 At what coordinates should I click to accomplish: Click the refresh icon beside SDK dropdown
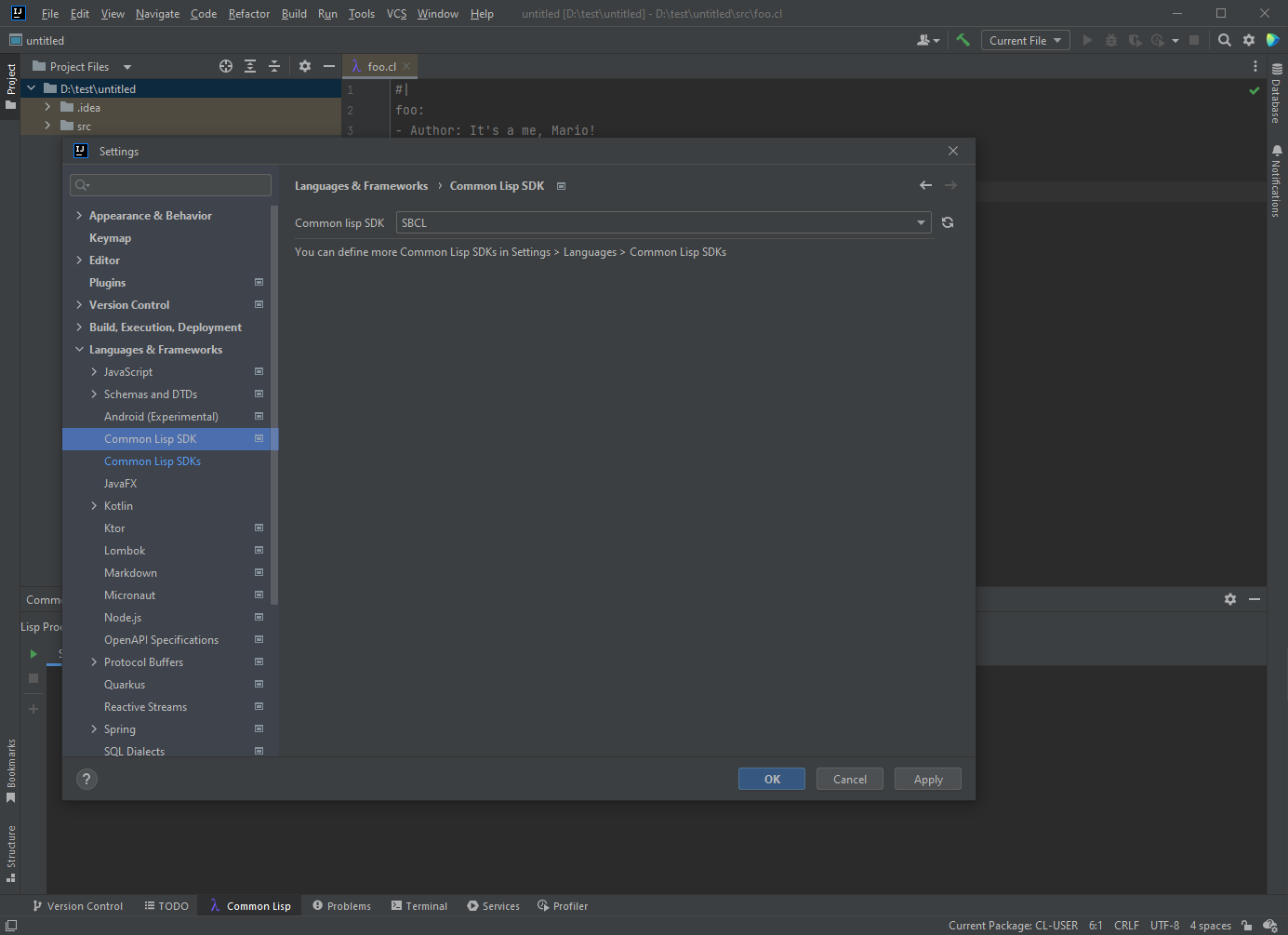click(948, 222)
